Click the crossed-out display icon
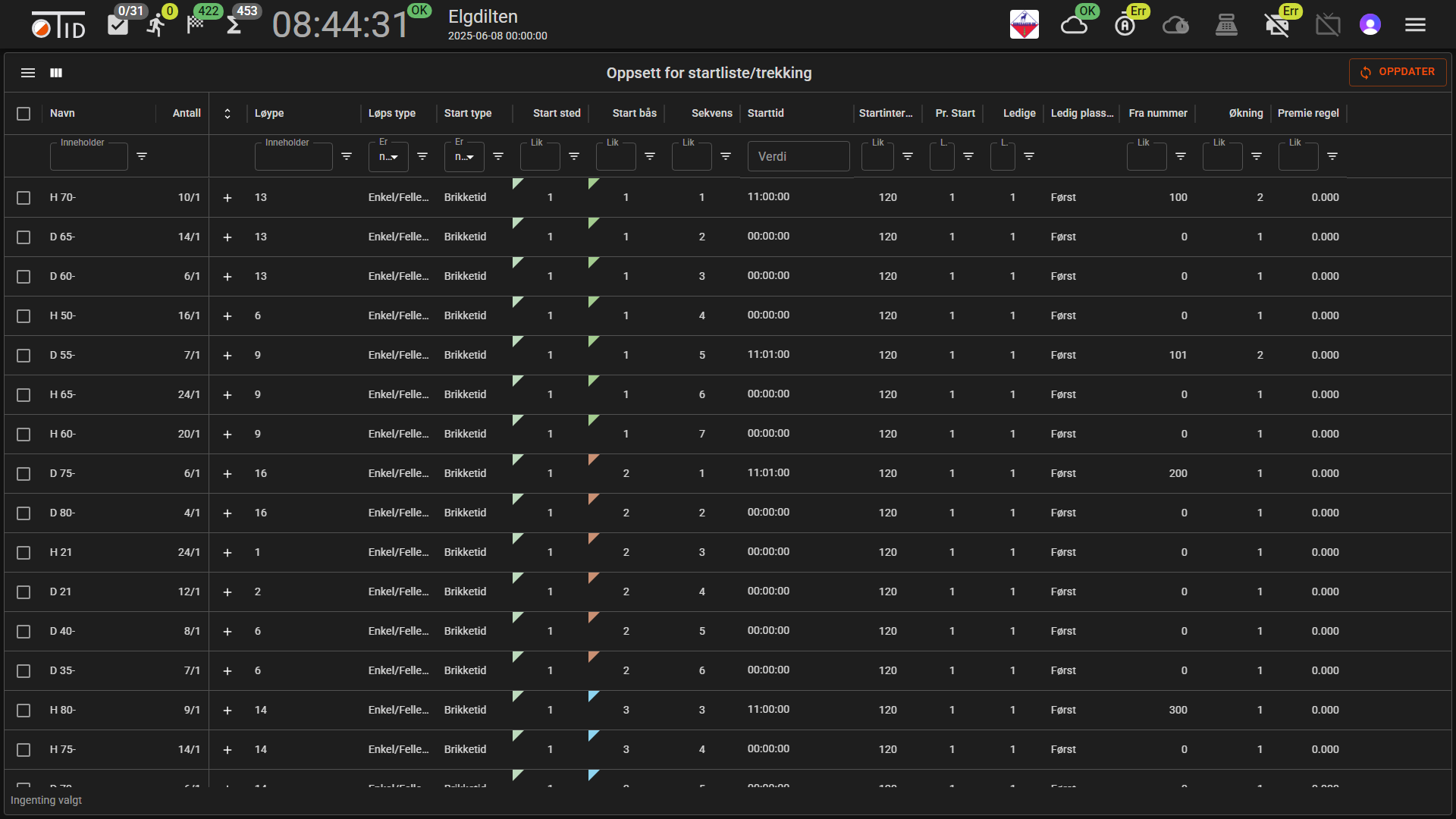This screenshot has width=1456, height=819. pos(1328,25)
